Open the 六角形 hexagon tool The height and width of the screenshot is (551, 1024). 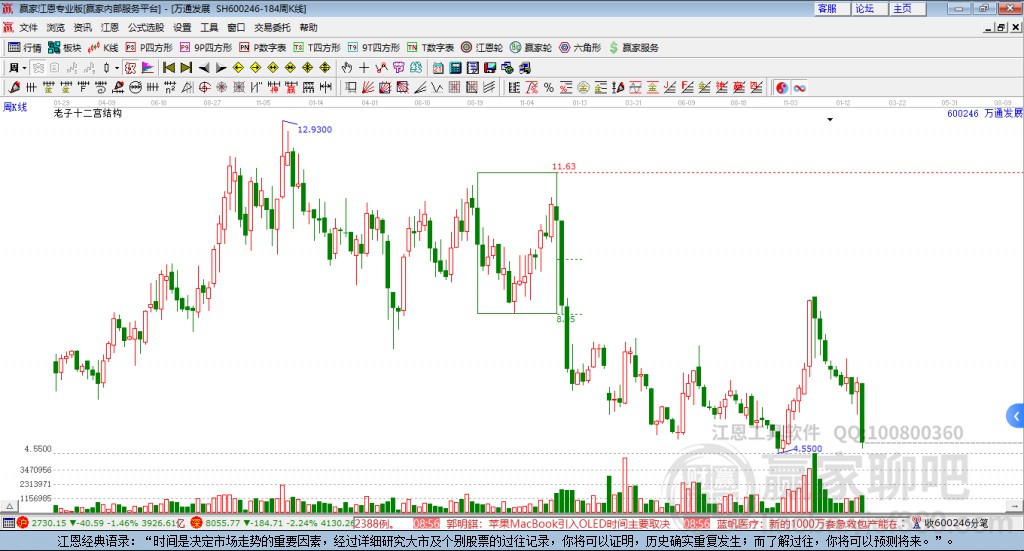click(x=580, y=48)
